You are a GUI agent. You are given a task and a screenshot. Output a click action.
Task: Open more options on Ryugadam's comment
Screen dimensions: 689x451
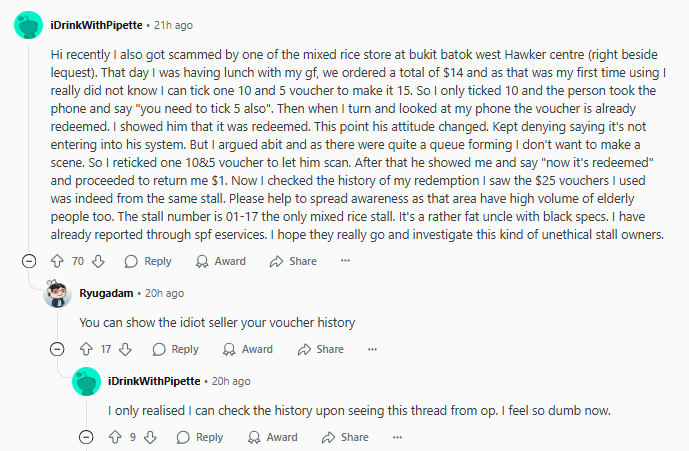[373, 349]
